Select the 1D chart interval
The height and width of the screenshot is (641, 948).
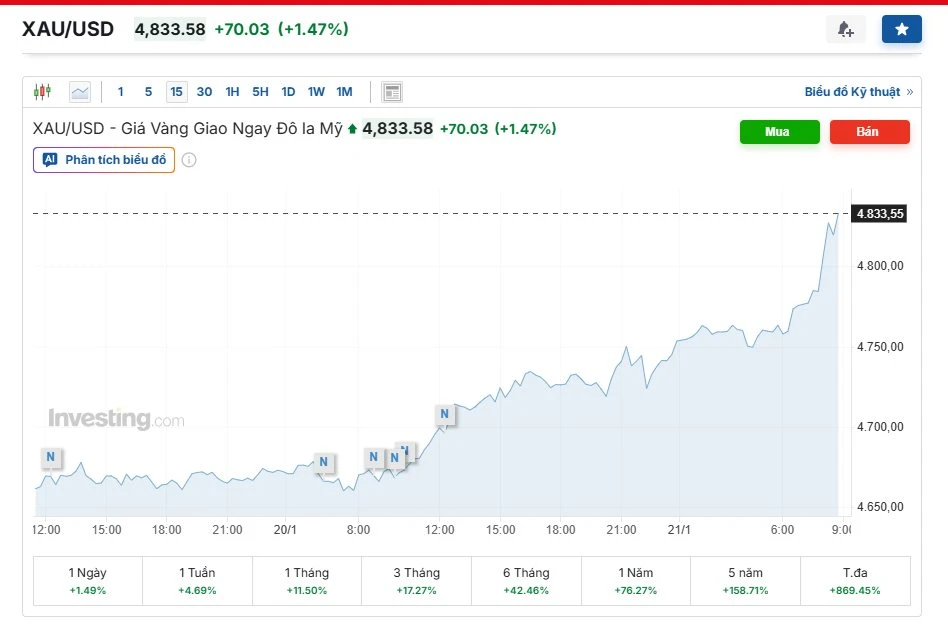(288, 92)
